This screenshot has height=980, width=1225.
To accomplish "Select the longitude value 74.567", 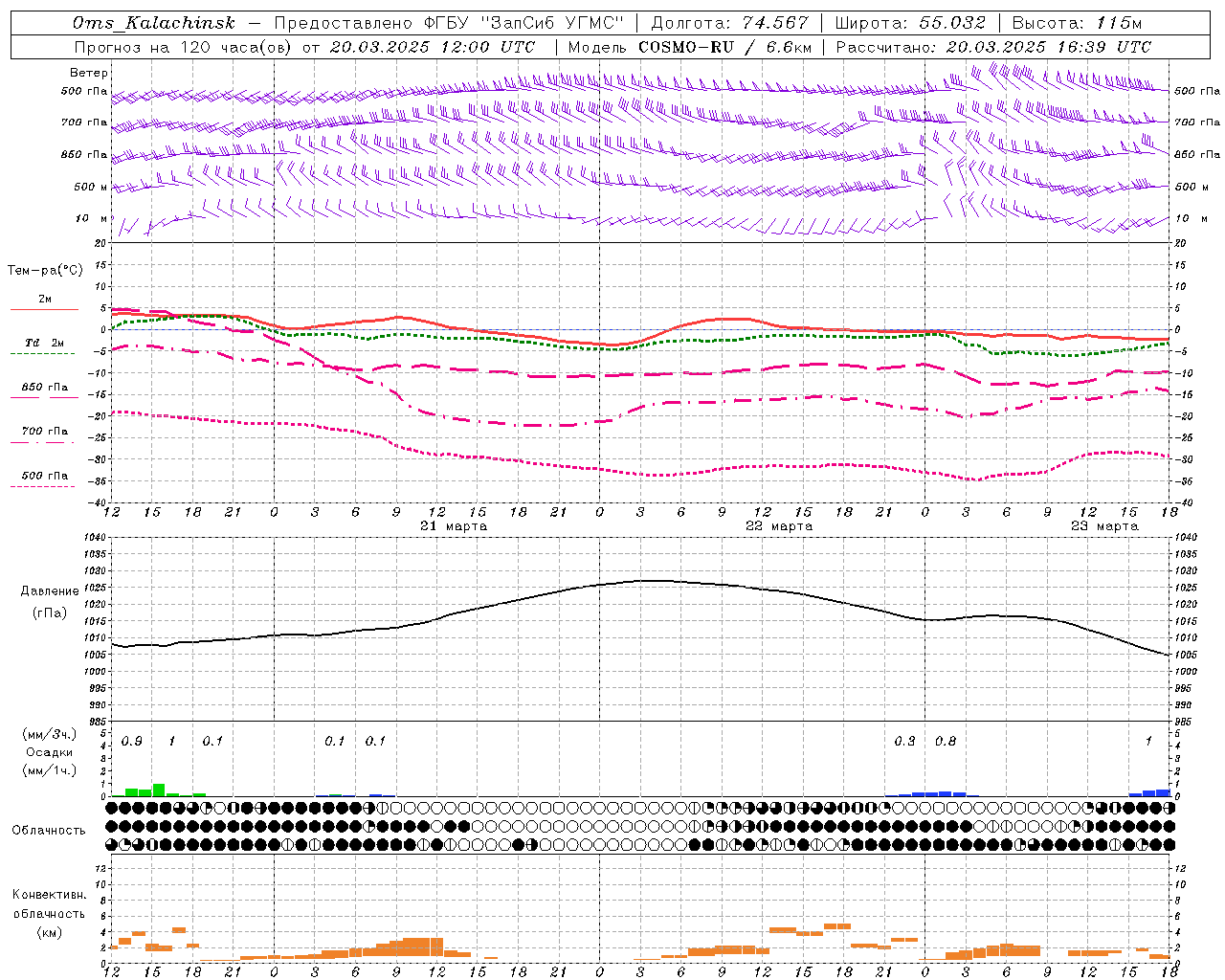I will click(774, 23).
